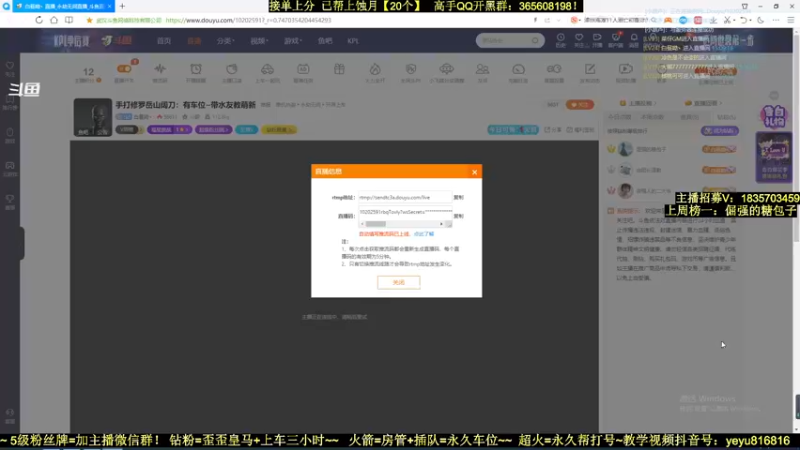Click the purple gift promo badge at far right

click(773, 116)
